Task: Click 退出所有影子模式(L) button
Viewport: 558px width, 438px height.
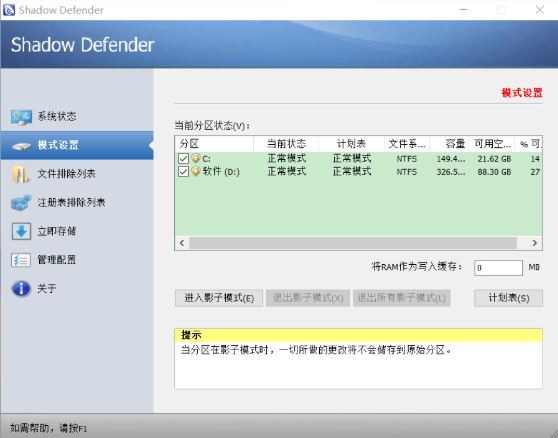Action: click(402, 298)
